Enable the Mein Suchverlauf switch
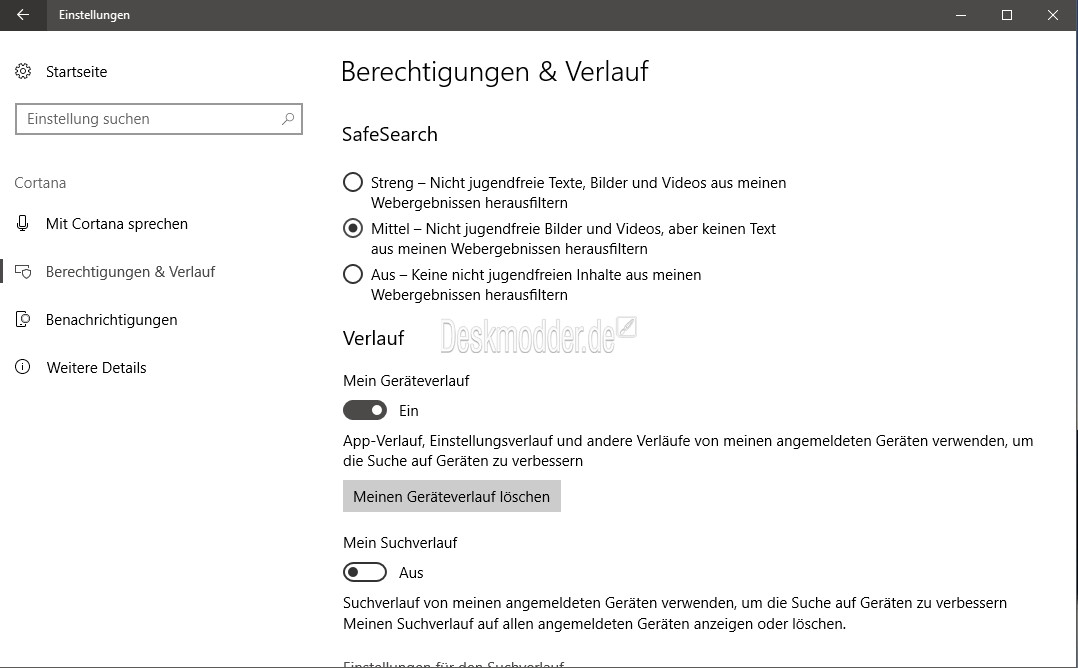The height and width of the screenshot is (668, 1078). 365,572
